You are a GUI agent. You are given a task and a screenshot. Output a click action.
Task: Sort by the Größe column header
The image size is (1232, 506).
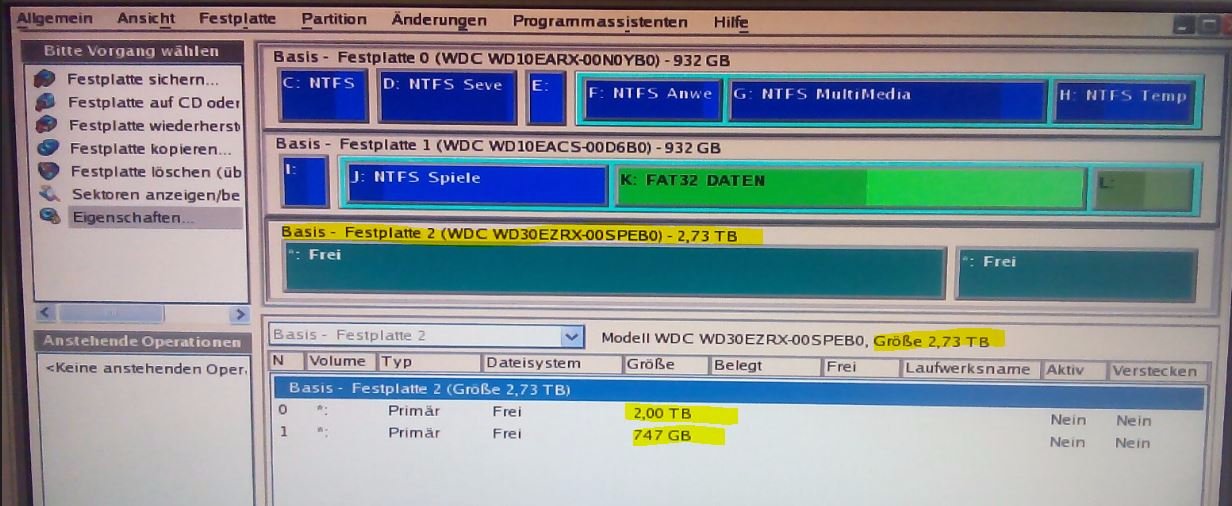665,365
